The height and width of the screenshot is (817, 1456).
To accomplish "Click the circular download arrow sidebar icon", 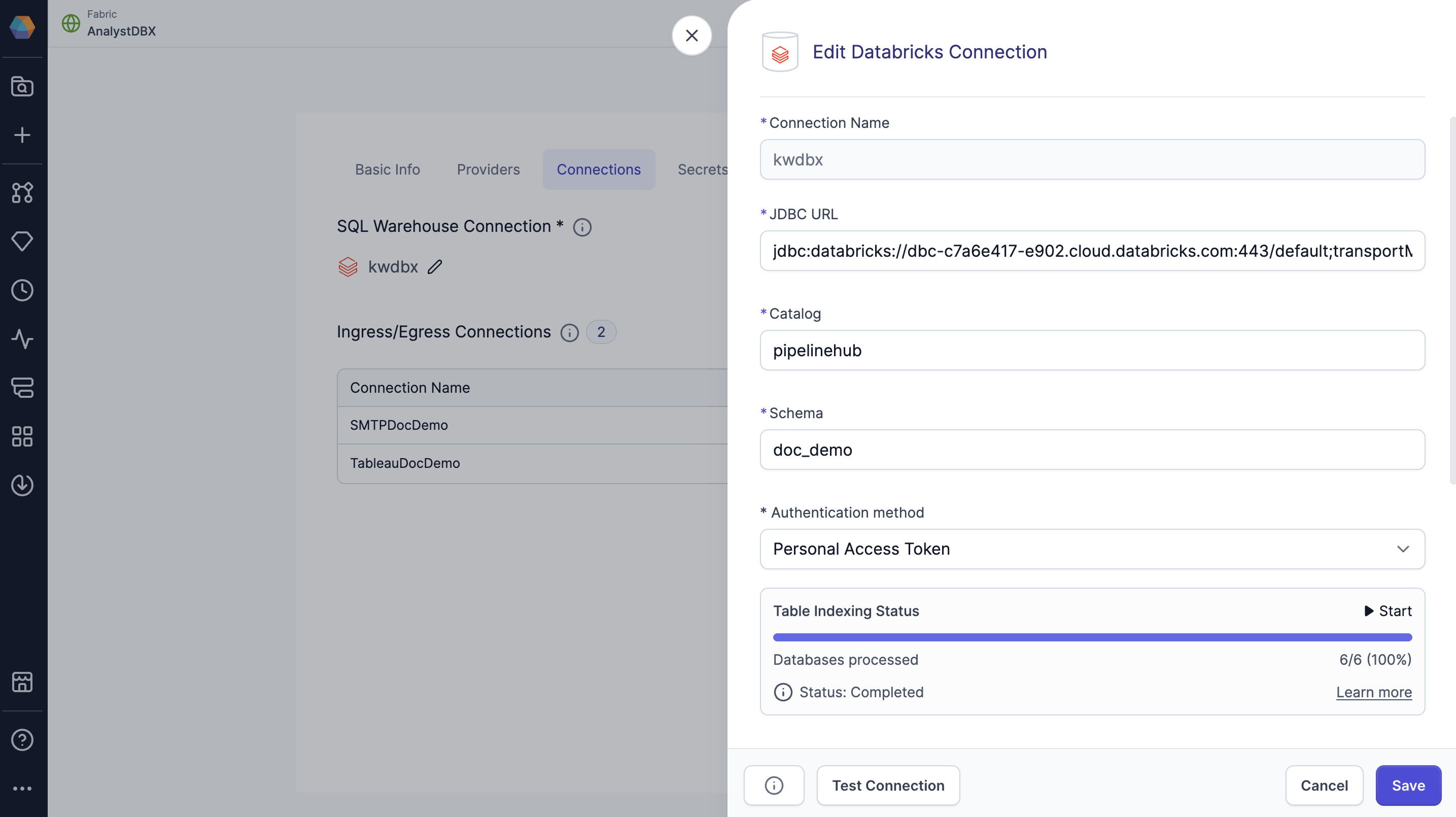I will pyautogui.click(x=23, y=485).
